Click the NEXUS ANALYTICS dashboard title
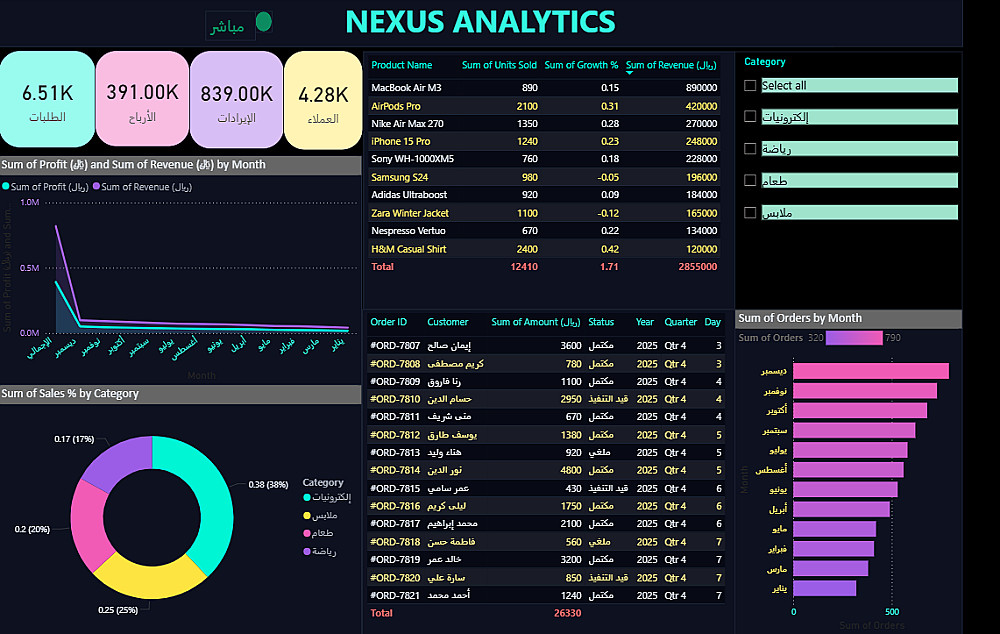The height and width of the screenshot is (634, 1000). (480, 22)
